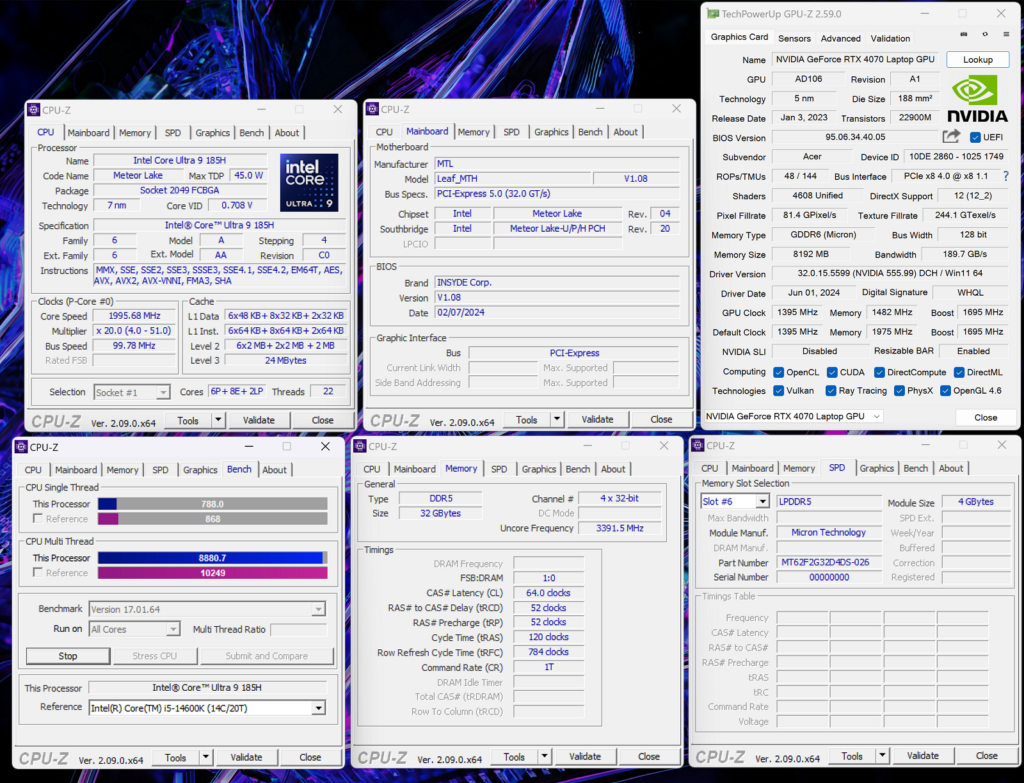The width and height of the screenshot is (1024, 783).
Task: Click the multi thread 8880.7 score bar
Action: (x=212, y=558)
